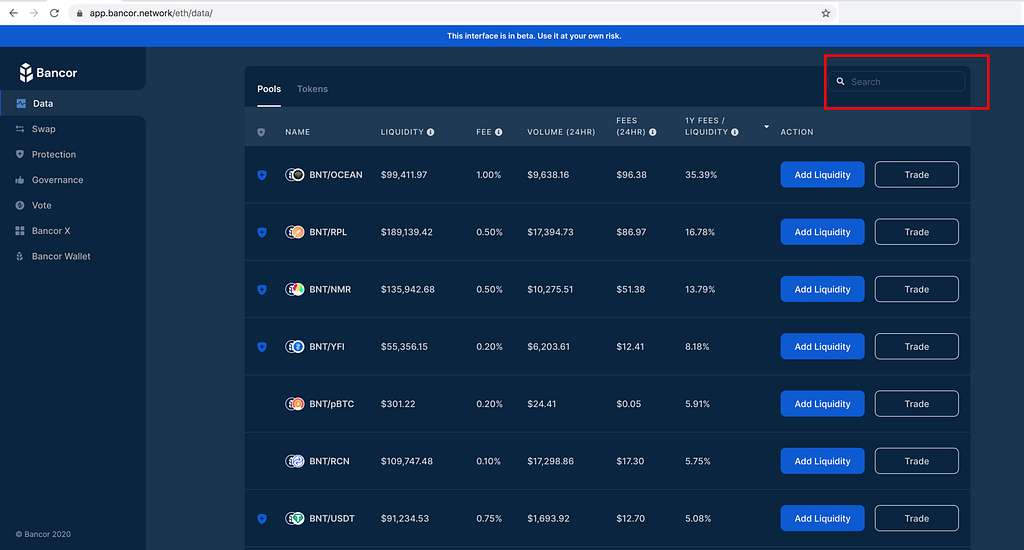The height and width of the screenshot is (550, 1024).
Task: Click the 35.39% fees ratio value
Action: 701,174
